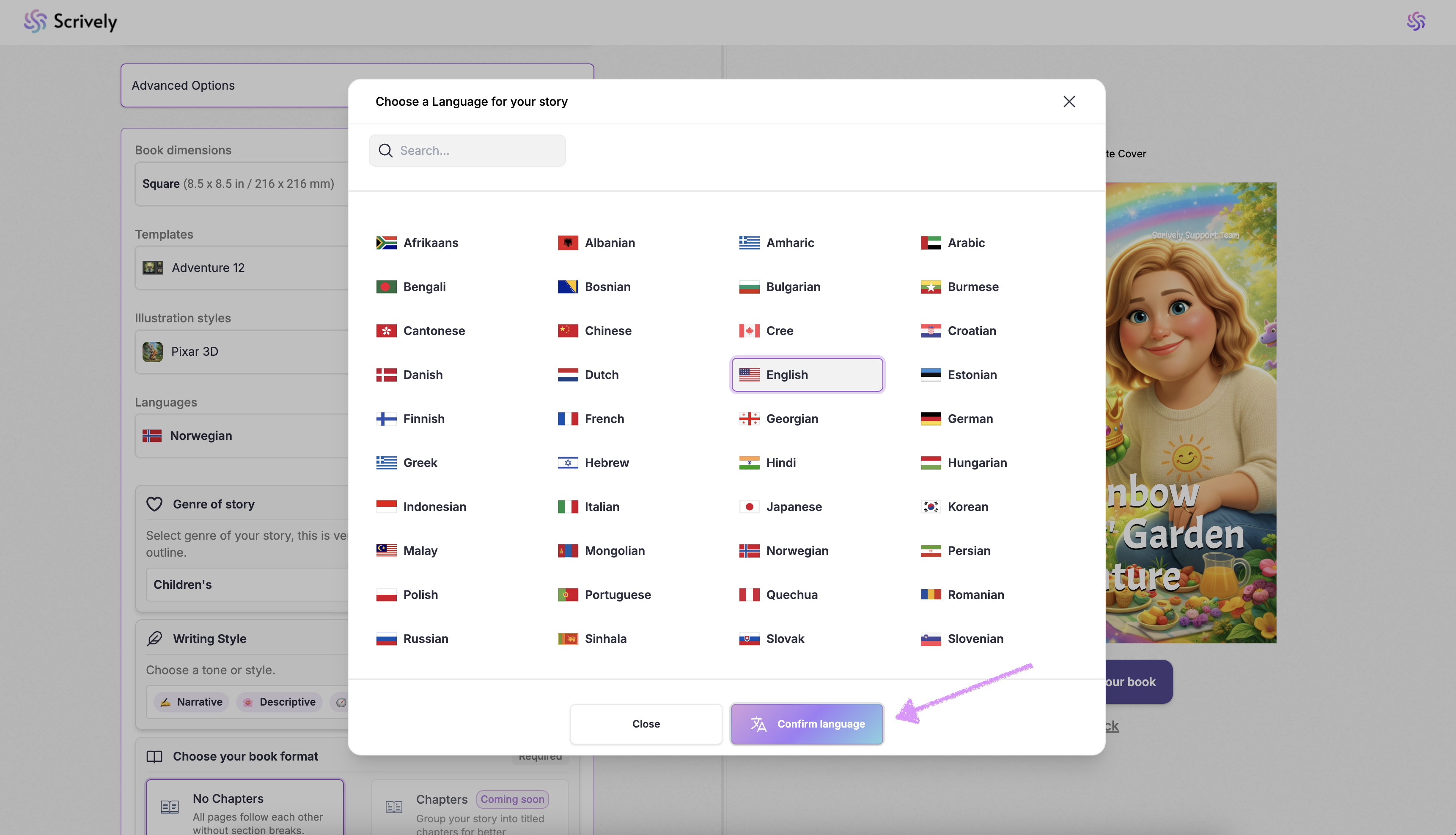Click the language Search input field

[476, 151]
